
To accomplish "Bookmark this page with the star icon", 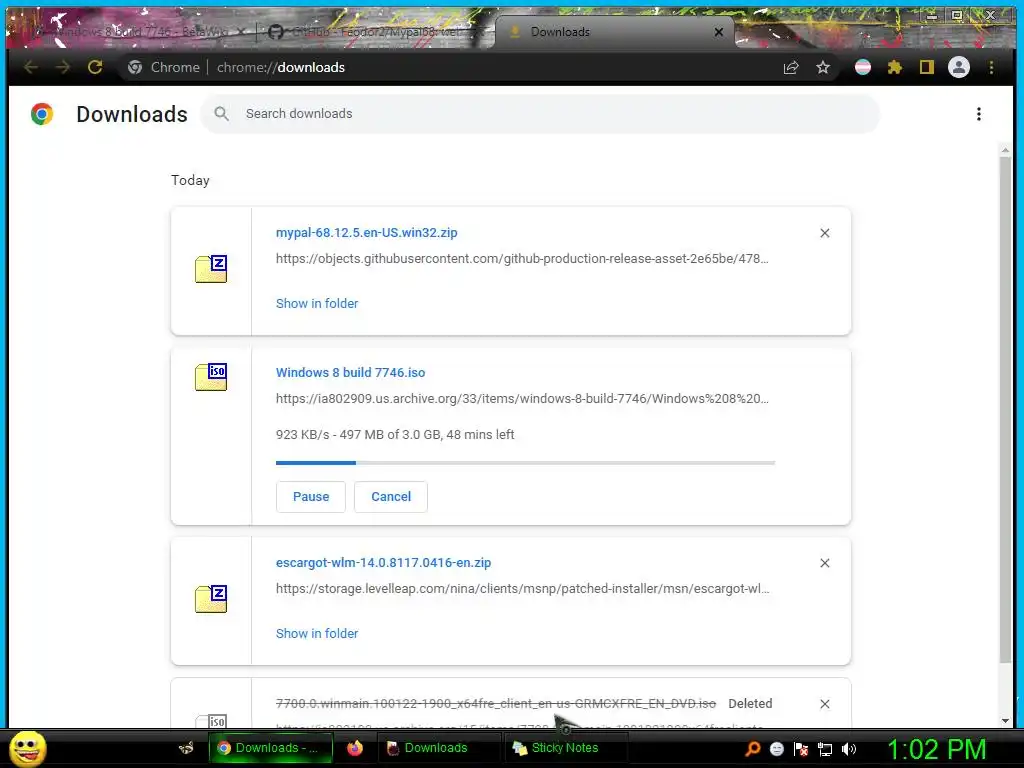I will tap(823, 67).
